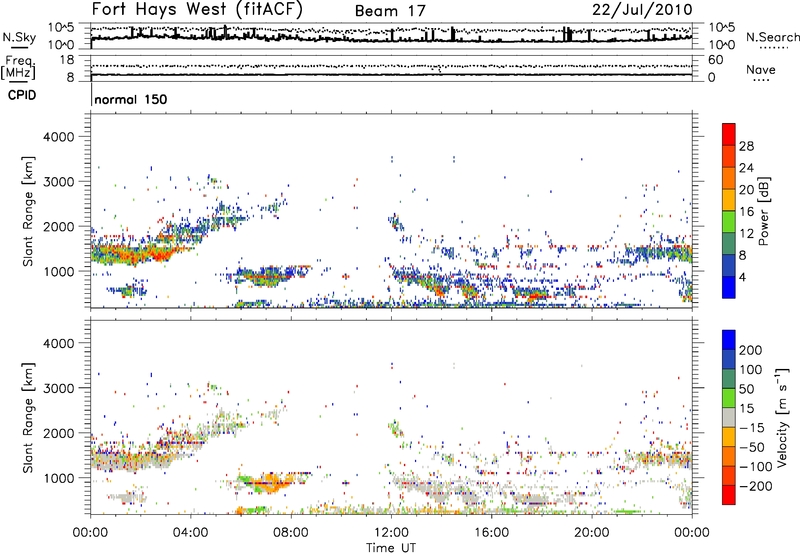Click the "24" power colorbar value

tap(746, 168)
